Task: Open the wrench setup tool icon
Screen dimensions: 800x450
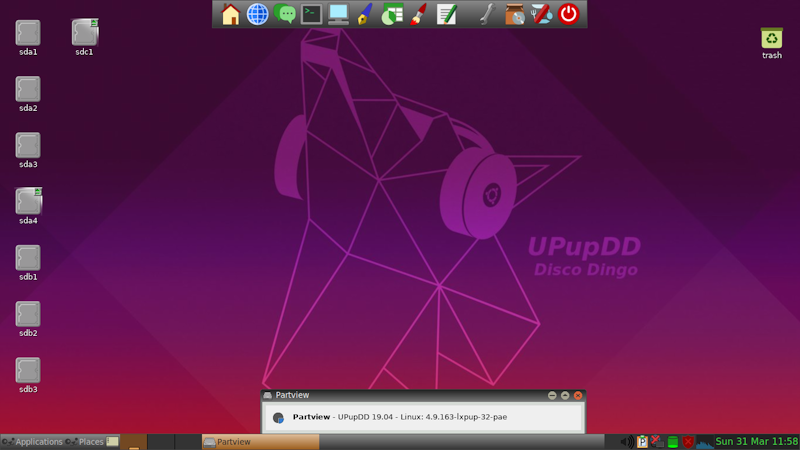Action: click(x=488, y=14)
